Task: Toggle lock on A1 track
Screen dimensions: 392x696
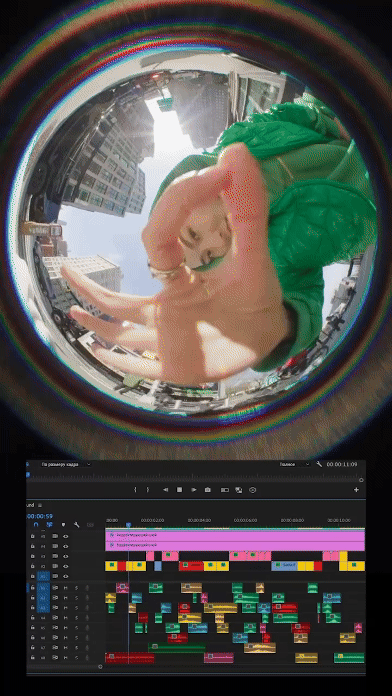Action: (x=32, y=588)
